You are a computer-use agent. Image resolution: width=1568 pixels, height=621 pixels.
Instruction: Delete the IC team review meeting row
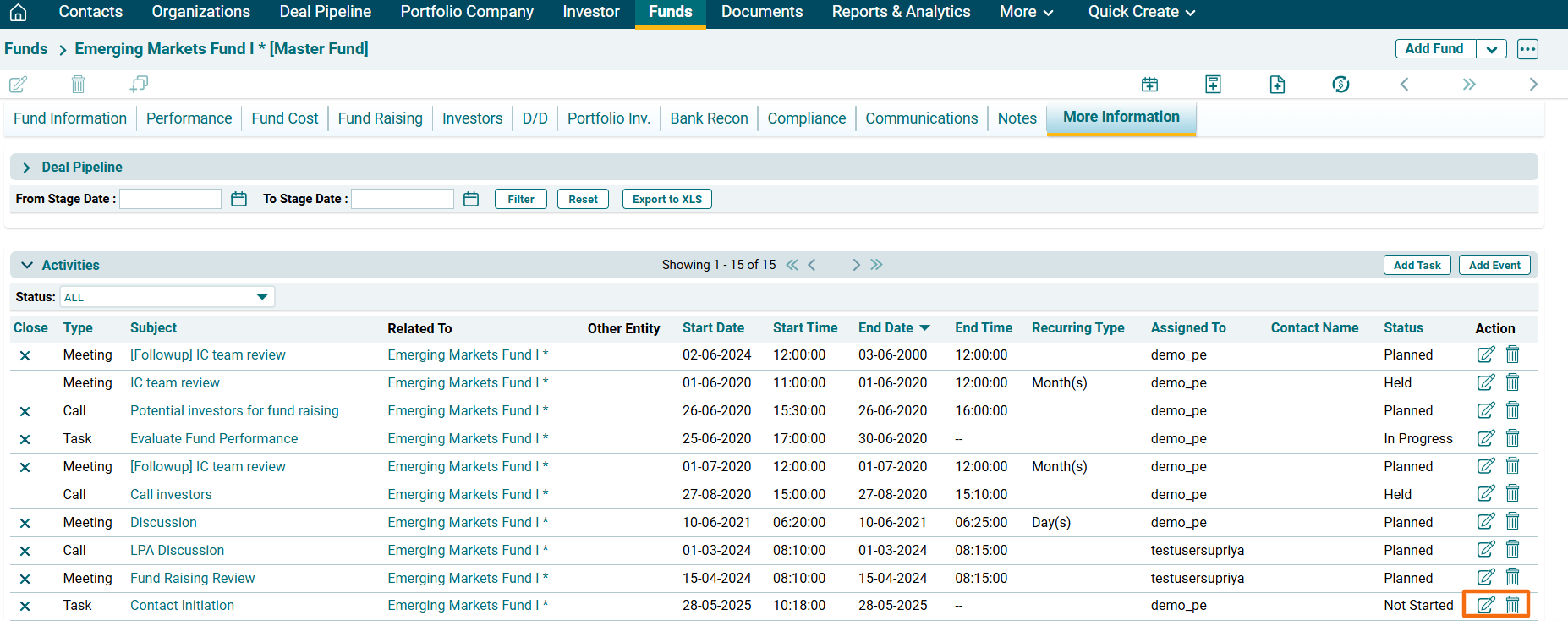(1512, 382)
